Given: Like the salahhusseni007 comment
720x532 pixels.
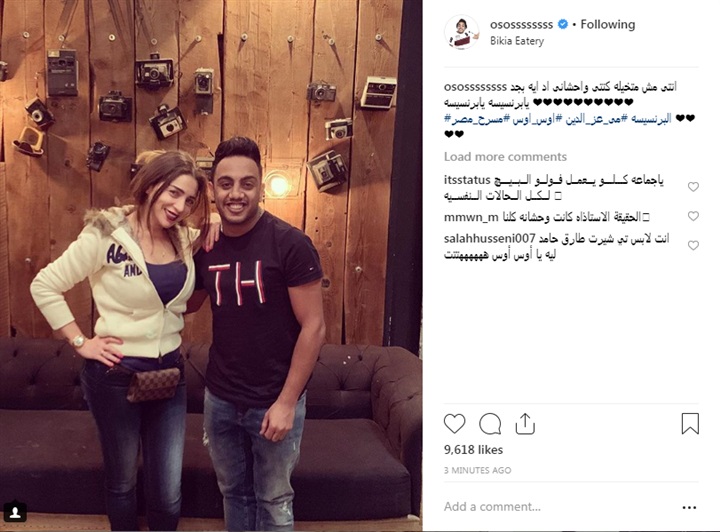Looking at the screenshot, I should pos(693,246).
